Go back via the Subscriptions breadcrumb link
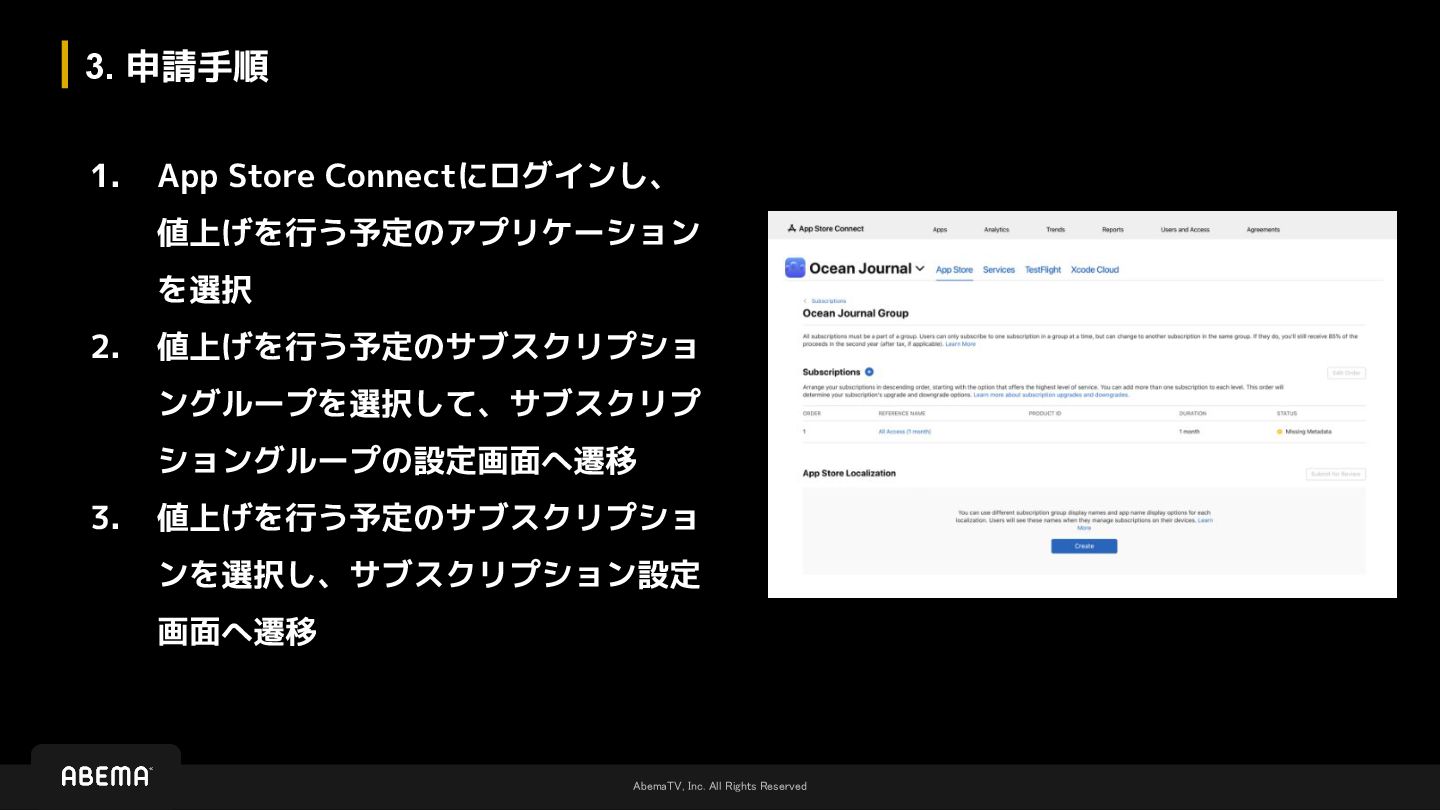 [828, 301]
